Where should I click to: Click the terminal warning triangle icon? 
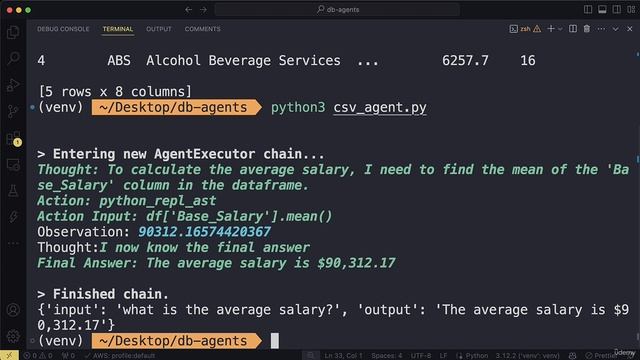pyautogui.click(x=537, y=29)
